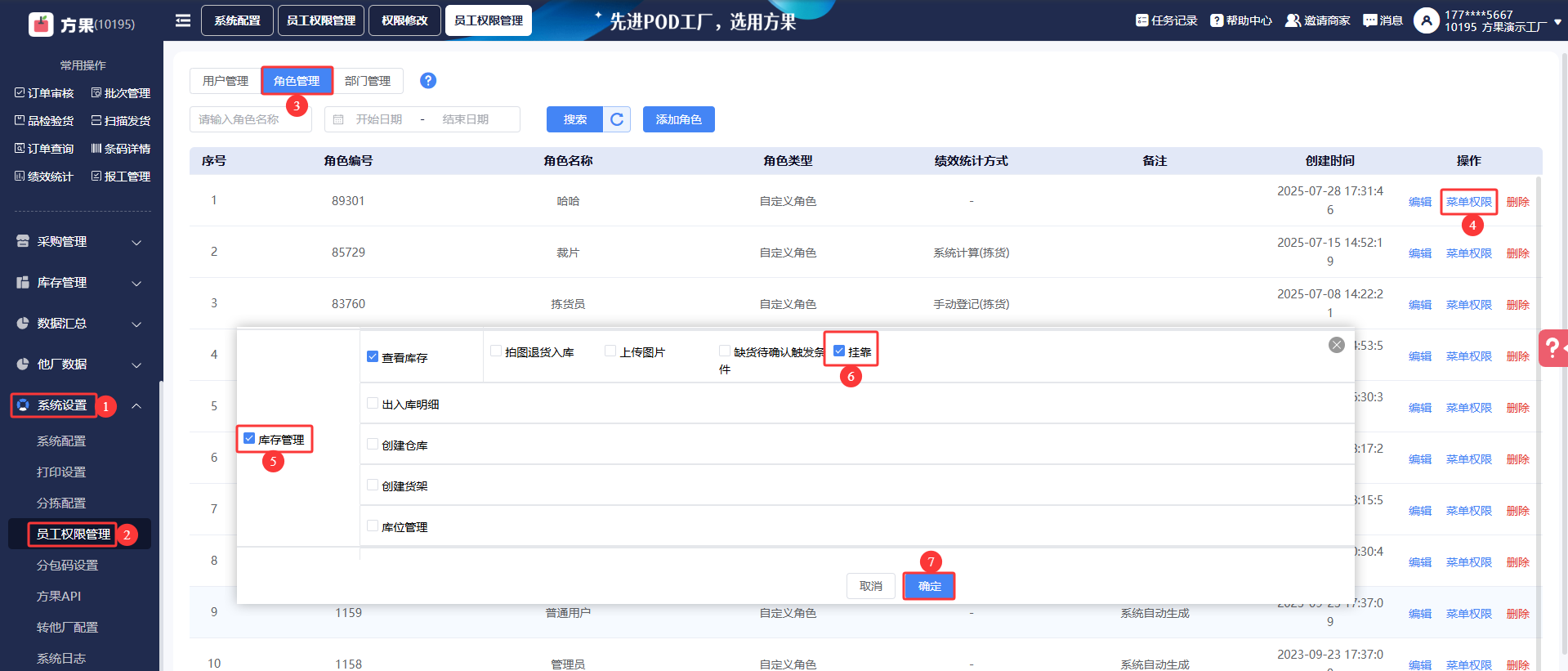The width and height of the screenshot is (1568, 671).
Task: Click the hamburger menu collapse icon
Action: [183, 20]
